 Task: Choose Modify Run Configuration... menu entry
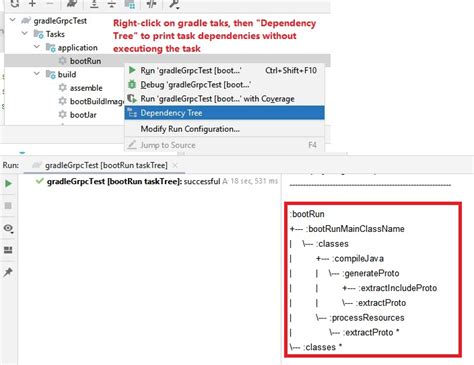click(224, 129)
